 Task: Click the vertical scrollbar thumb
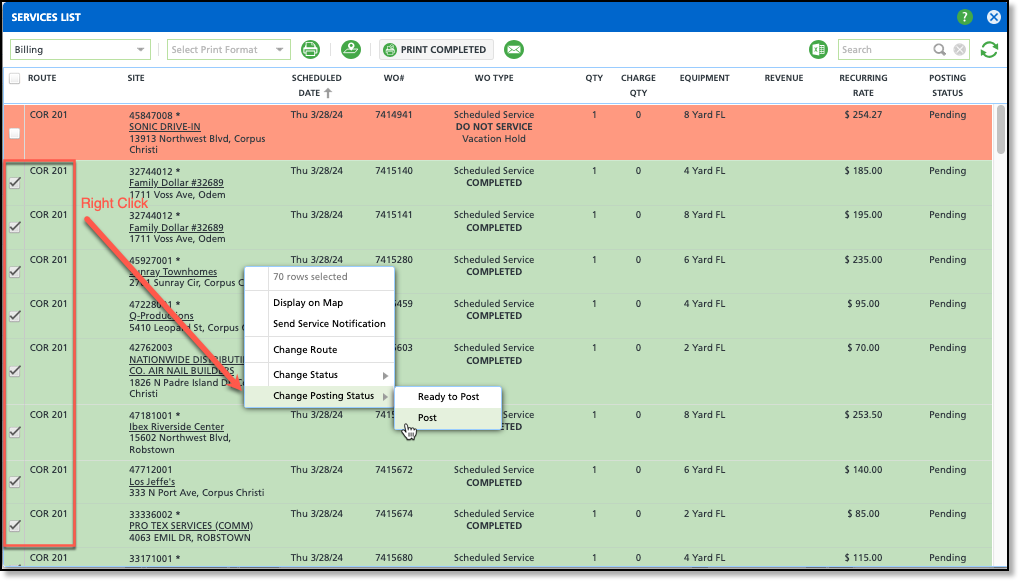1001,130
